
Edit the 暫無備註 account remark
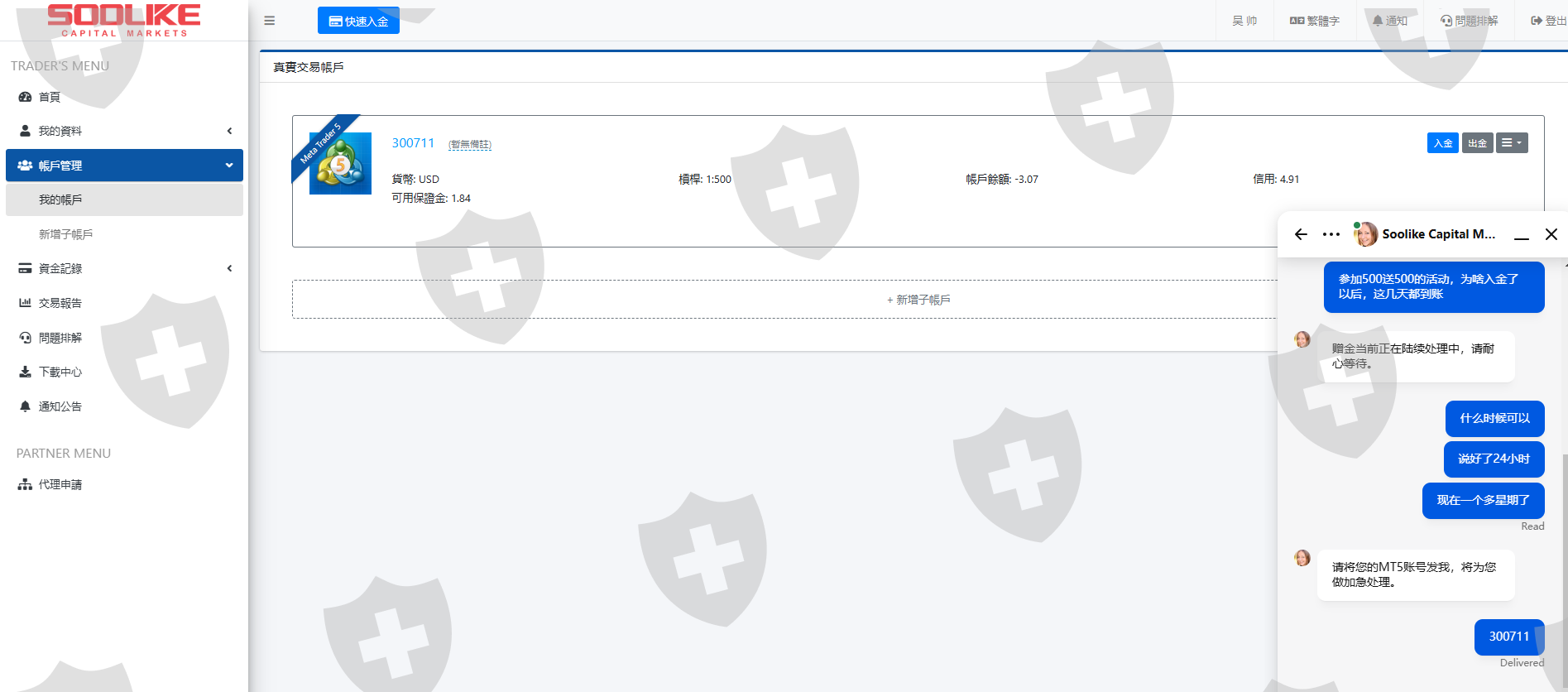(470, 144)
